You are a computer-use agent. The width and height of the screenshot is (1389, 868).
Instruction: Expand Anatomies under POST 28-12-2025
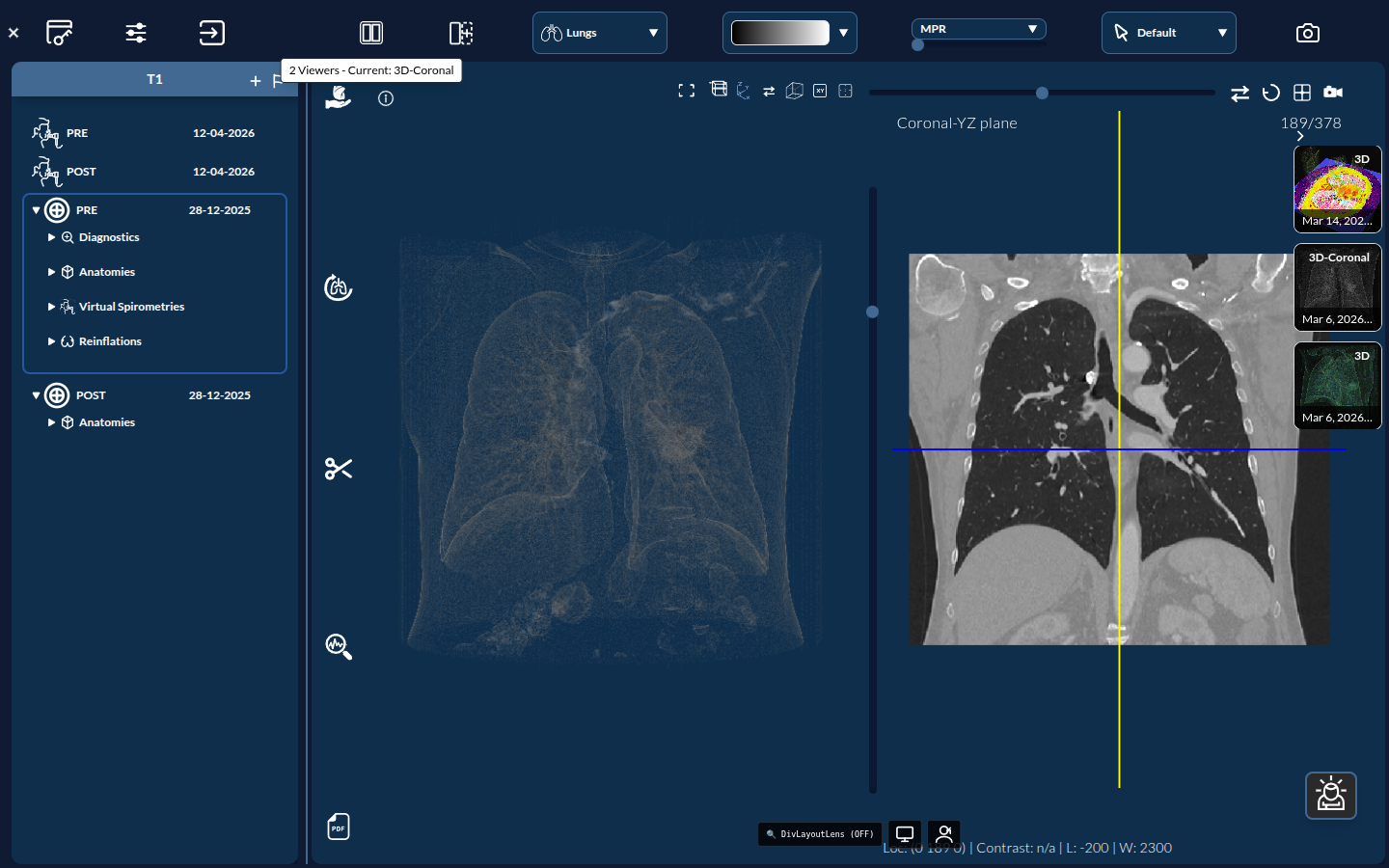click(51, 422)
